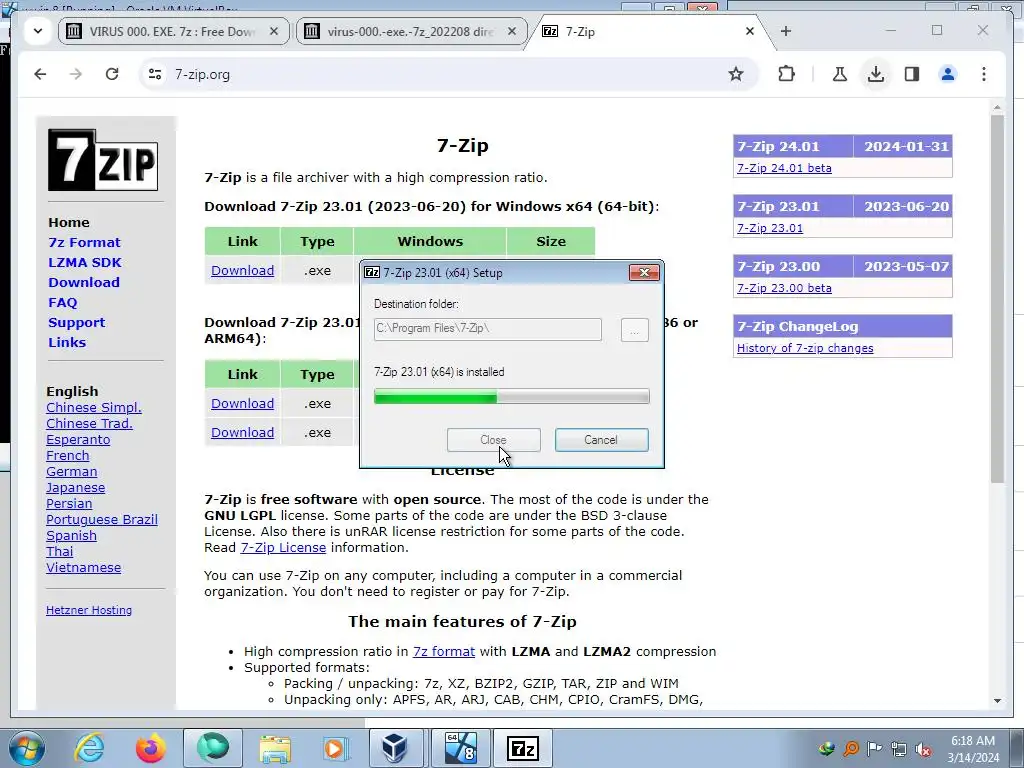This screenshot has height=768, width=1024.
Task: Launch Firefox from taskbar
Action: pyautogui.click(x=150, y=748)
